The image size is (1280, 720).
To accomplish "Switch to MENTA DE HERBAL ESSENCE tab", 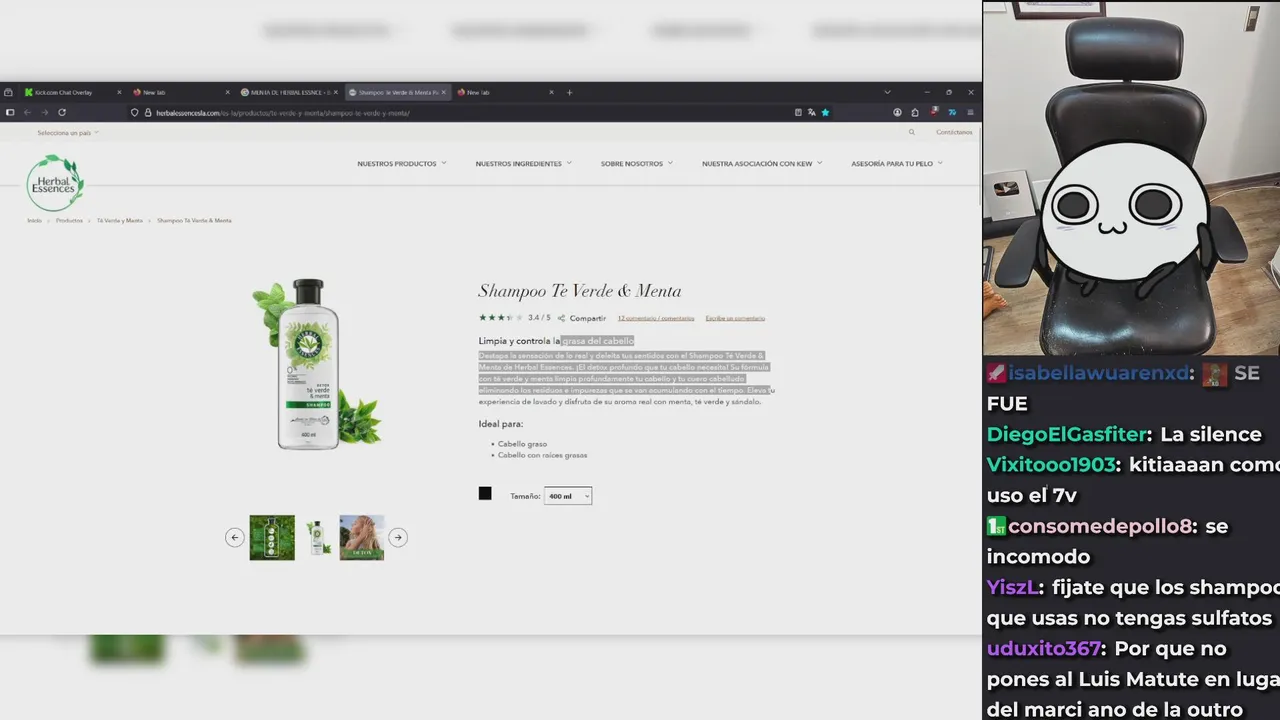I will (x=290, y=92).
